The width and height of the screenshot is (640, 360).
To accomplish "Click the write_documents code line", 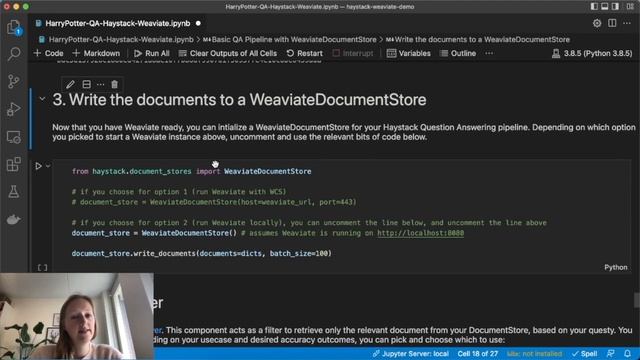I will tap(202, 253).
